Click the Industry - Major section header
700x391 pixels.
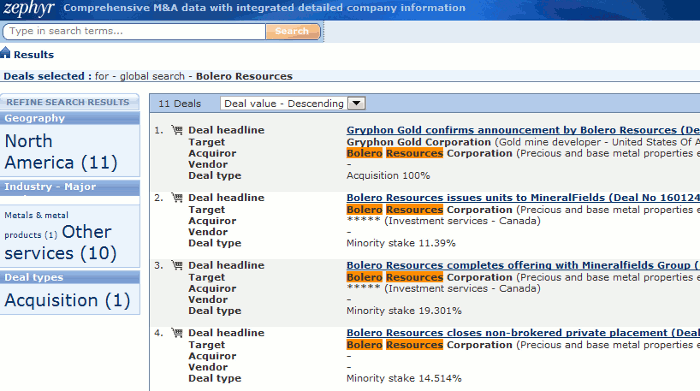coord(70,187)
